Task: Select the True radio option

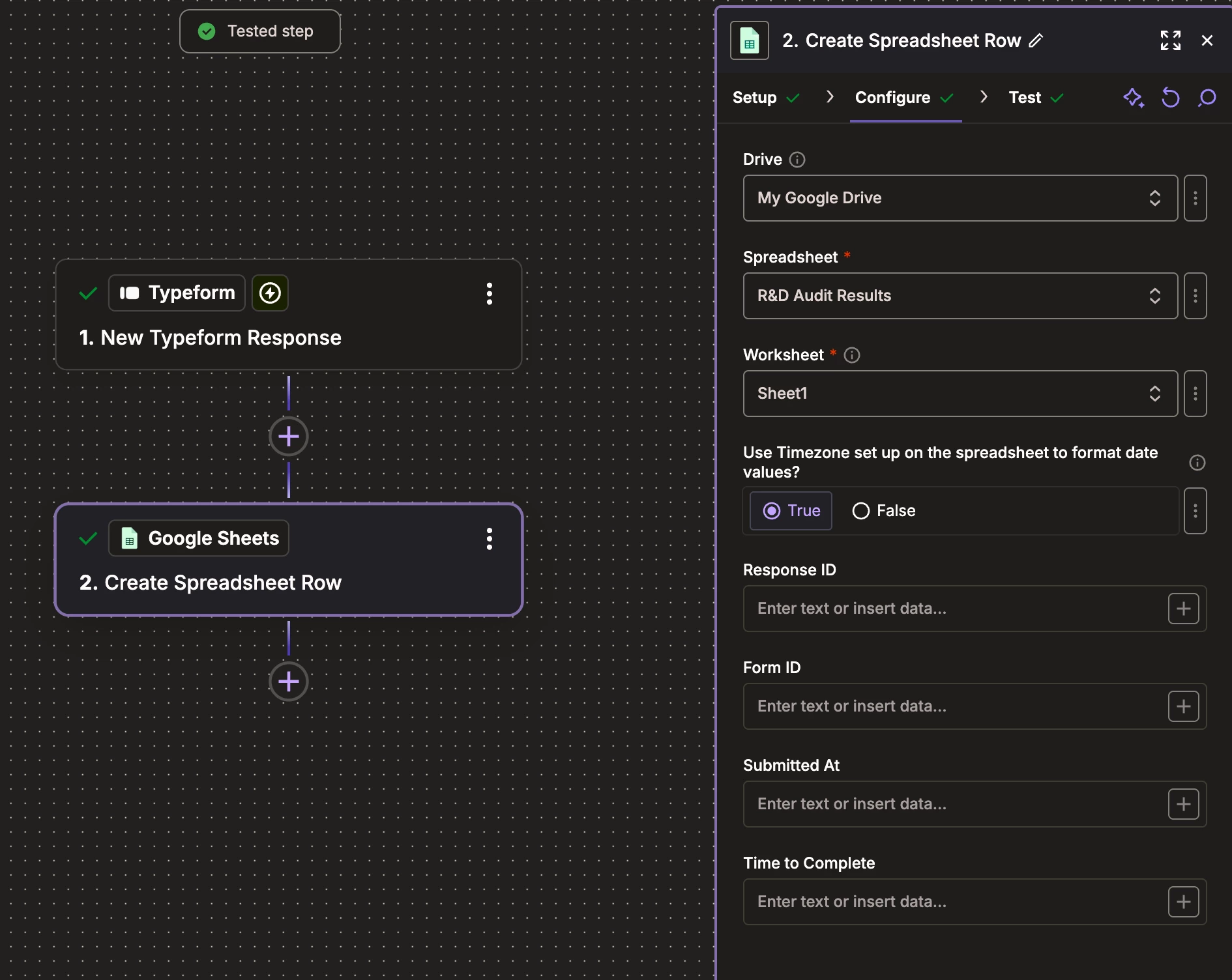Action: [x=791, y=511]
